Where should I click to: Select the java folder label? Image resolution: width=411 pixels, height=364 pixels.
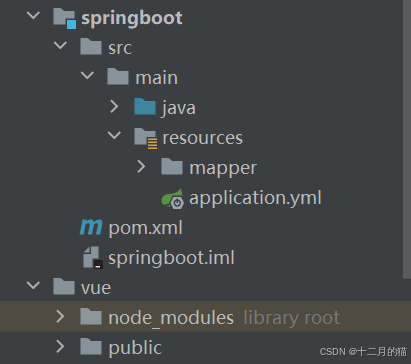point(179,108)
